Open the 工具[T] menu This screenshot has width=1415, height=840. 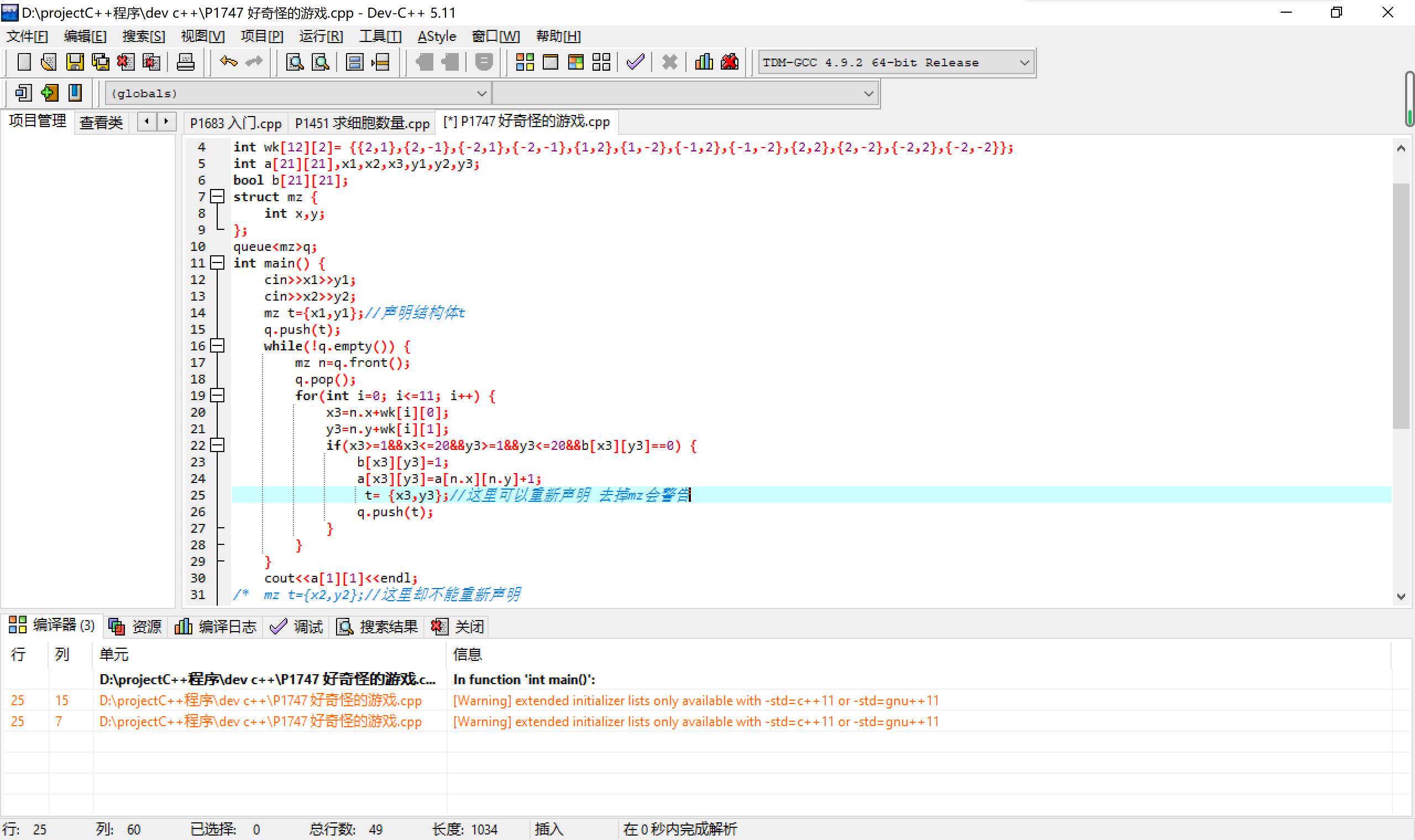tap(380, 36)
